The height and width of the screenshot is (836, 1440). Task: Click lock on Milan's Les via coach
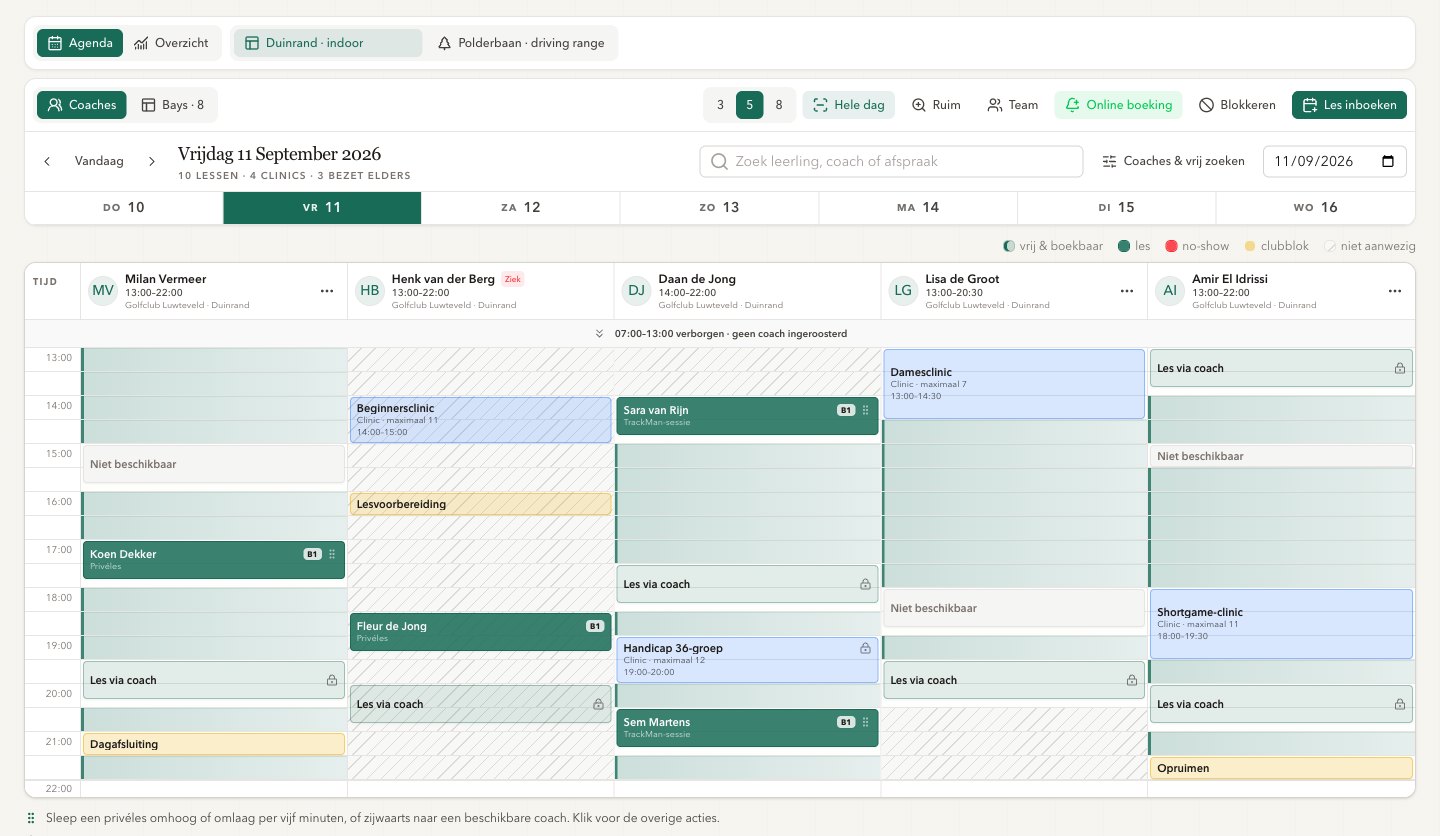click(332, 680)
